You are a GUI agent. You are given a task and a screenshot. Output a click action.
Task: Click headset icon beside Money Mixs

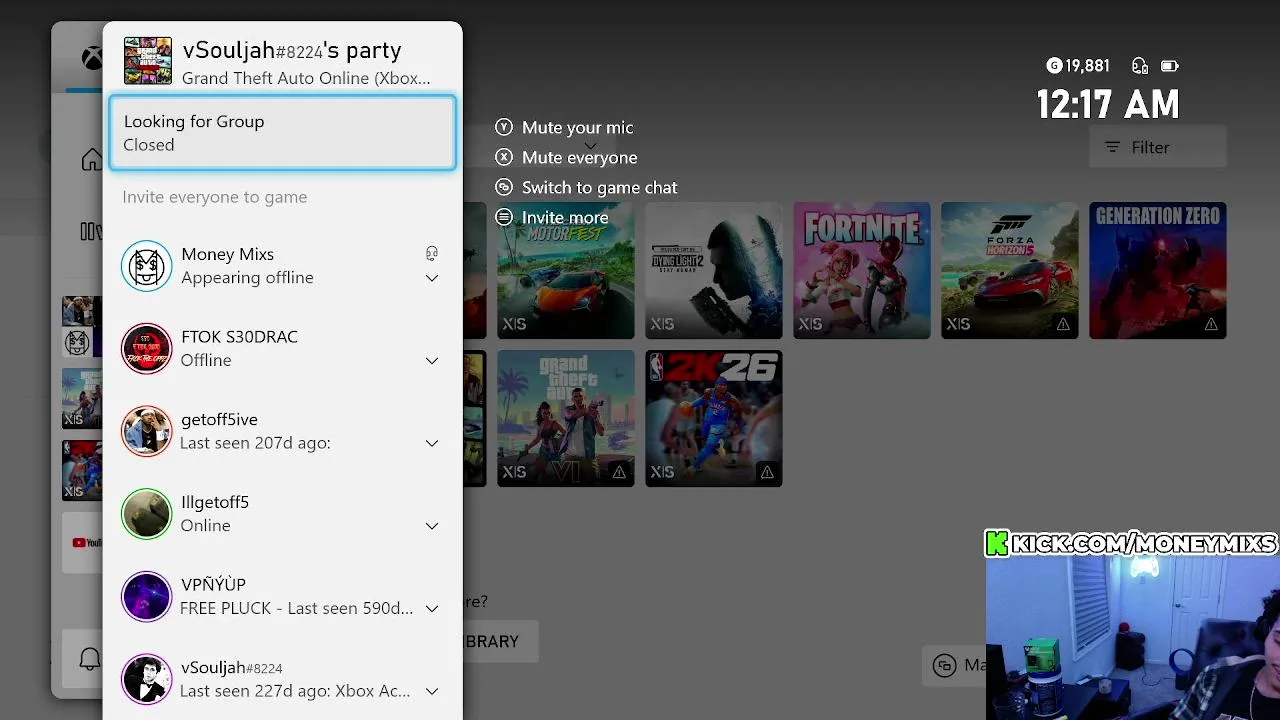coord(432,254)
